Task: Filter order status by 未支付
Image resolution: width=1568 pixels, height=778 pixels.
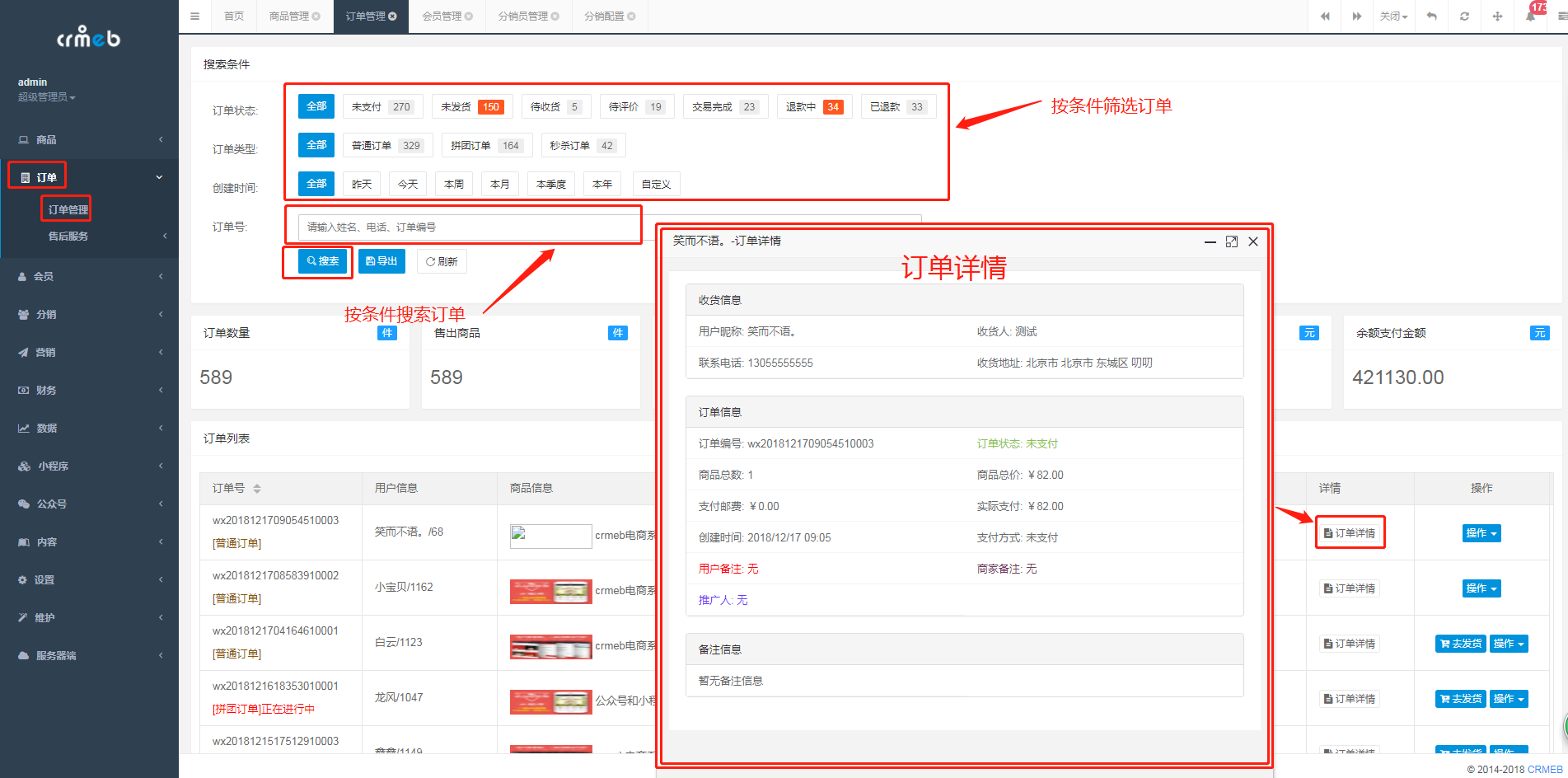Action: [x=382, y=107]
